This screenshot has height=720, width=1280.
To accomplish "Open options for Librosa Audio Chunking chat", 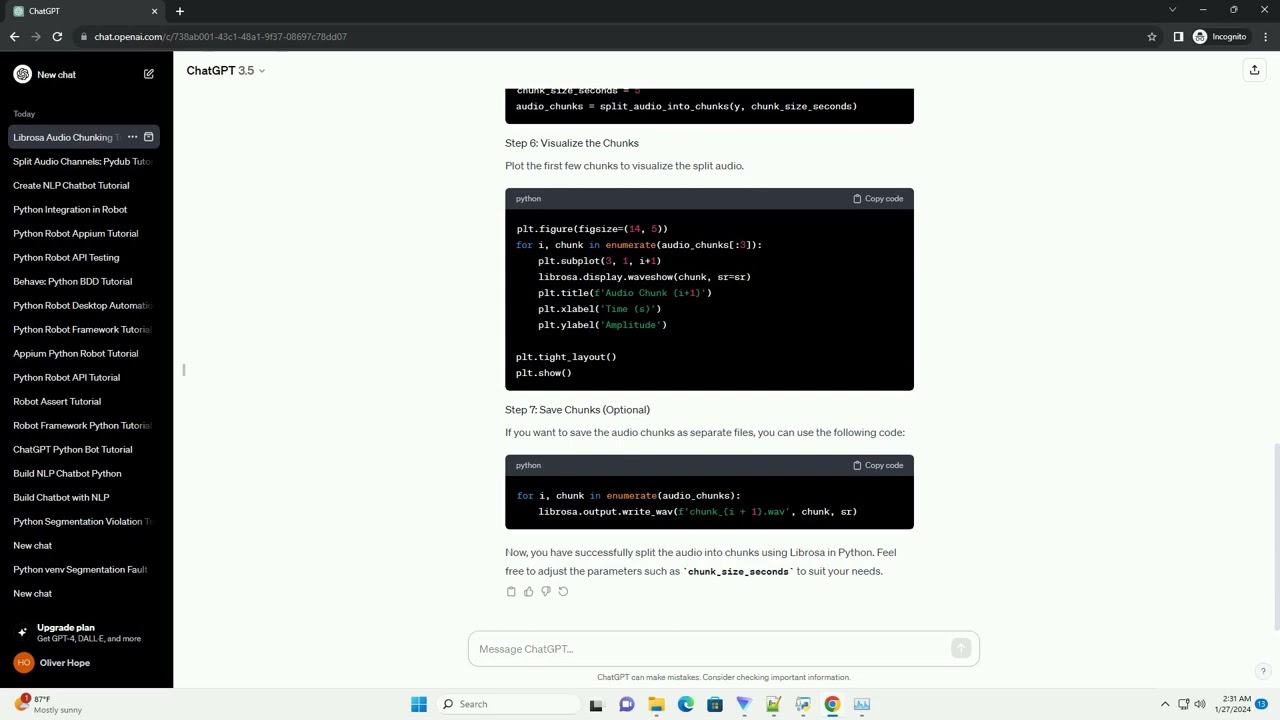I will point(132,137).
